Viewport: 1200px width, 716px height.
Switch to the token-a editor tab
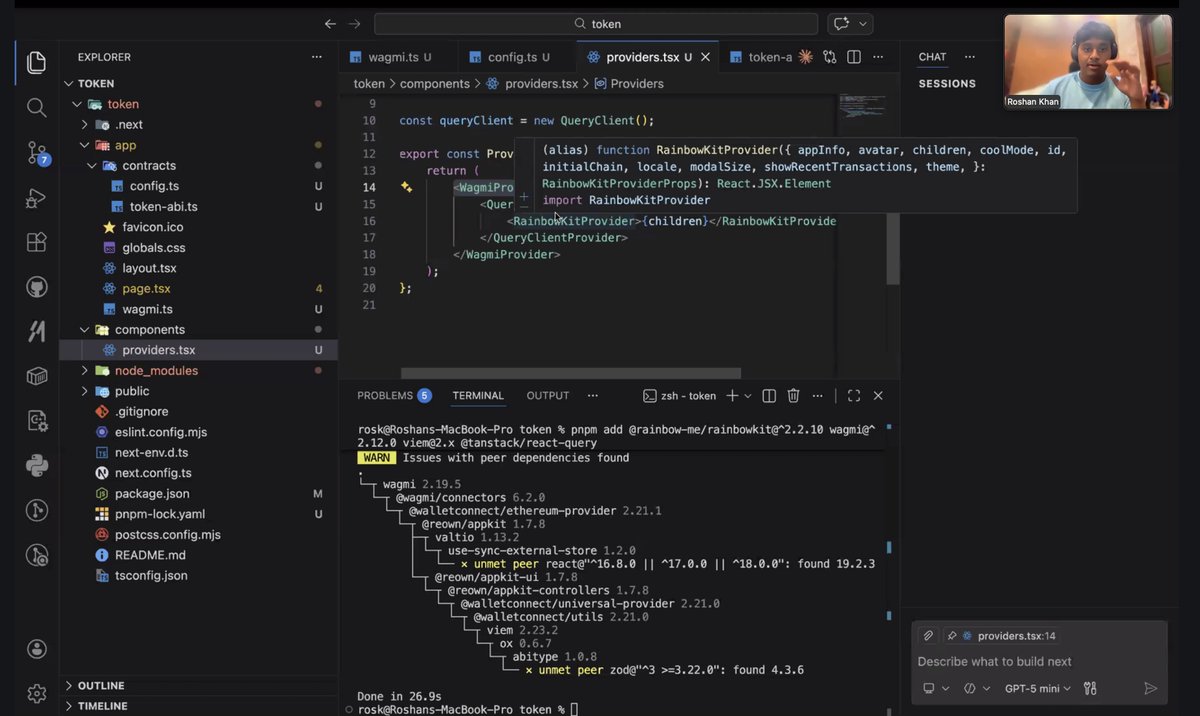click(x=759, y=57)
